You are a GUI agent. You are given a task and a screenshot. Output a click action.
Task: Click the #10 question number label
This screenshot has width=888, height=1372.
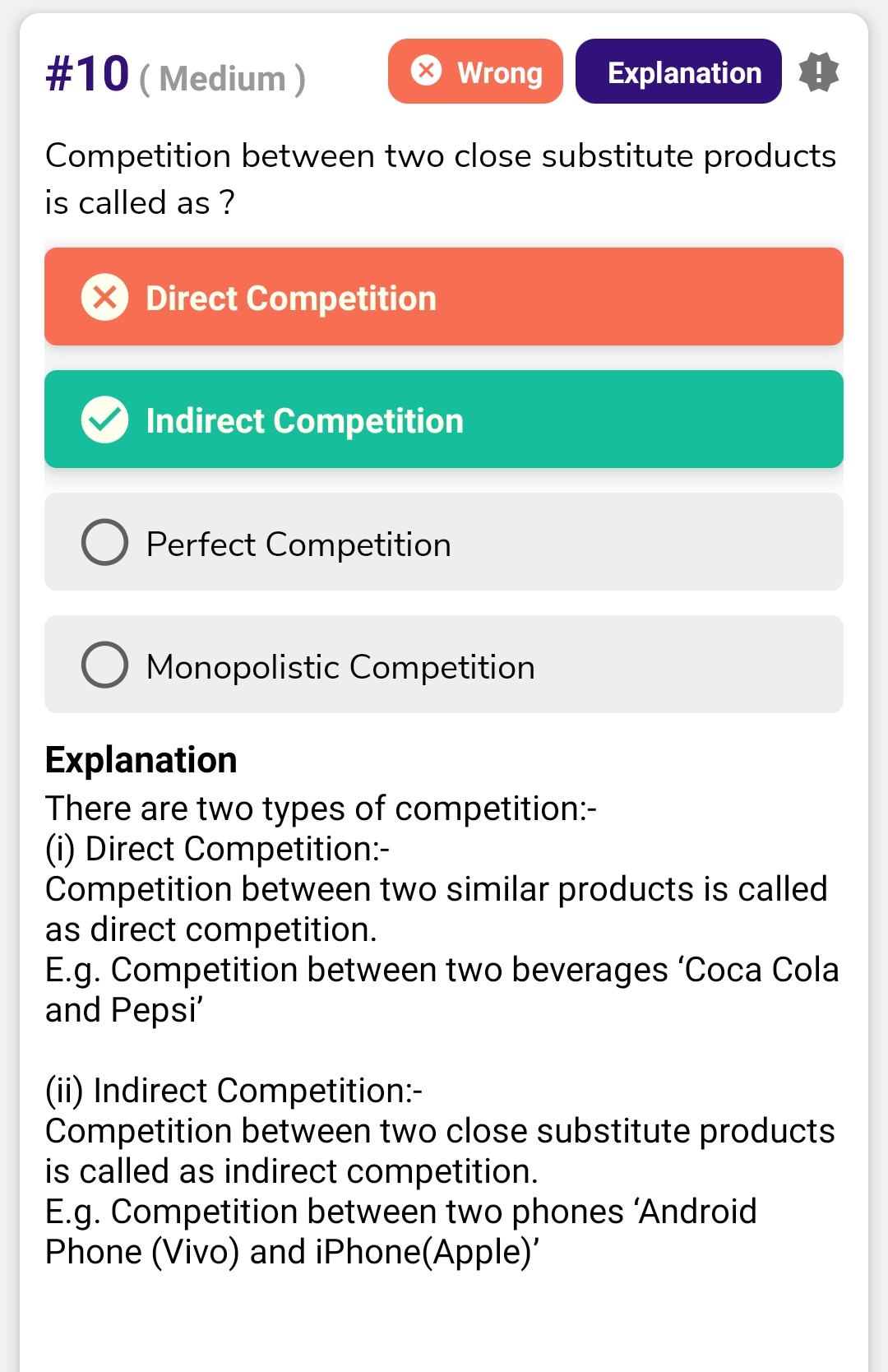[x=87, y=74]
